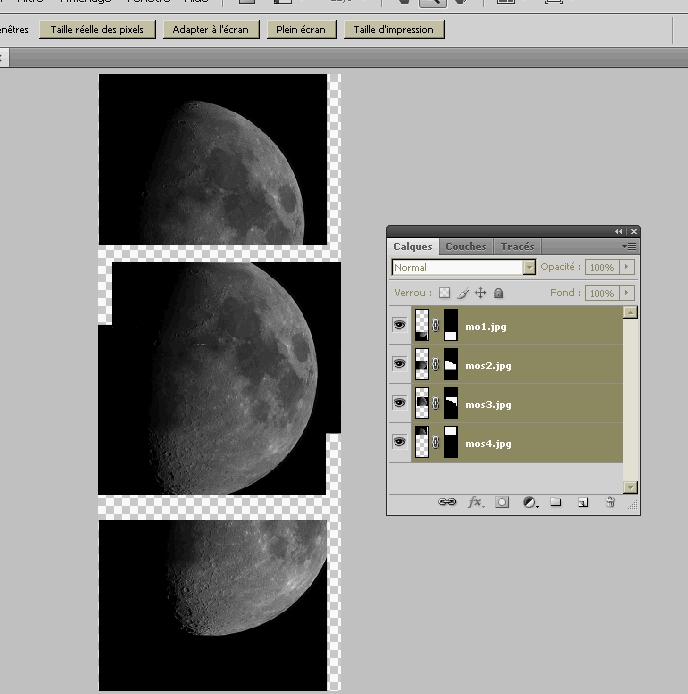Switch to the Calques tab
688x694 pixels.
tap(413, 247)
